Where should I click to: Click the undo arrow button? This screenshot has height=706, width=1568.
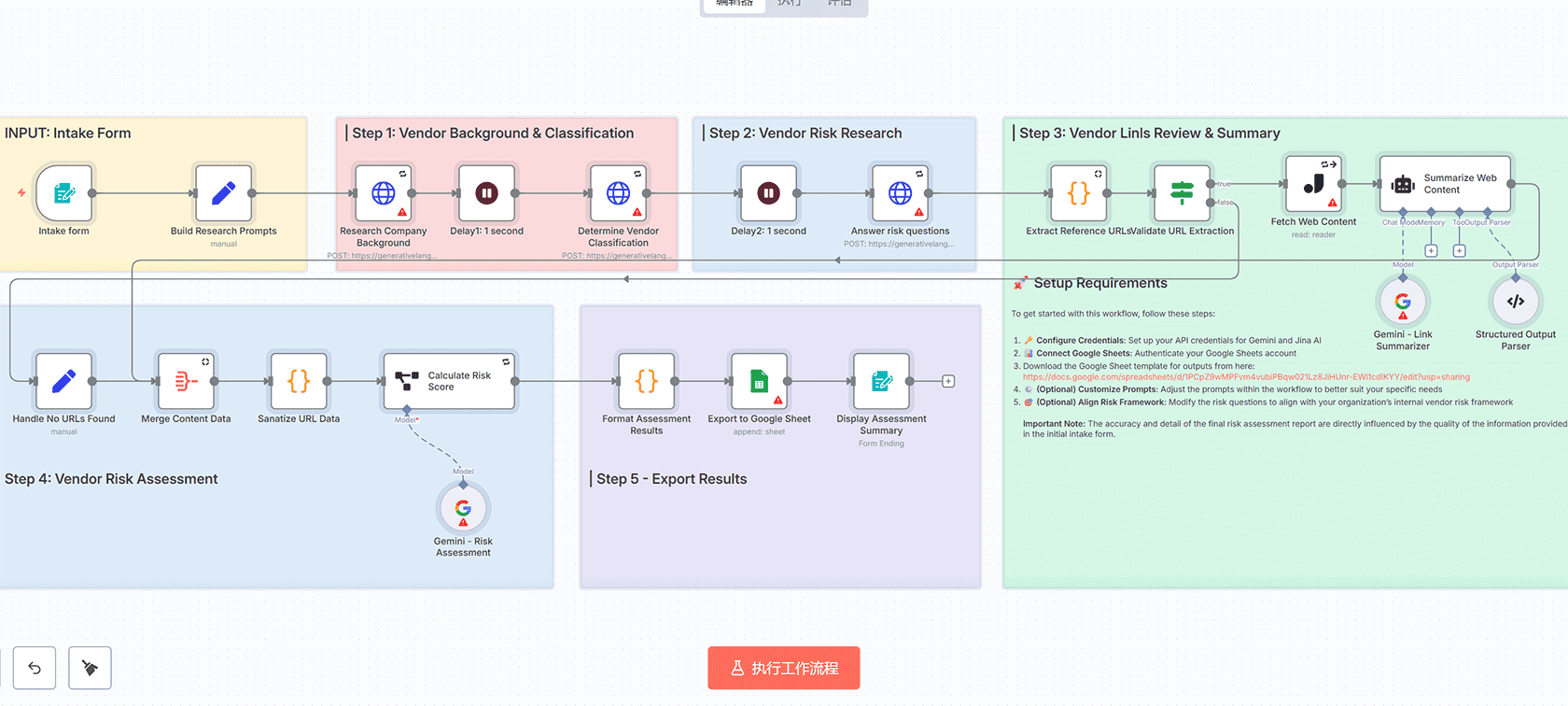35,668
